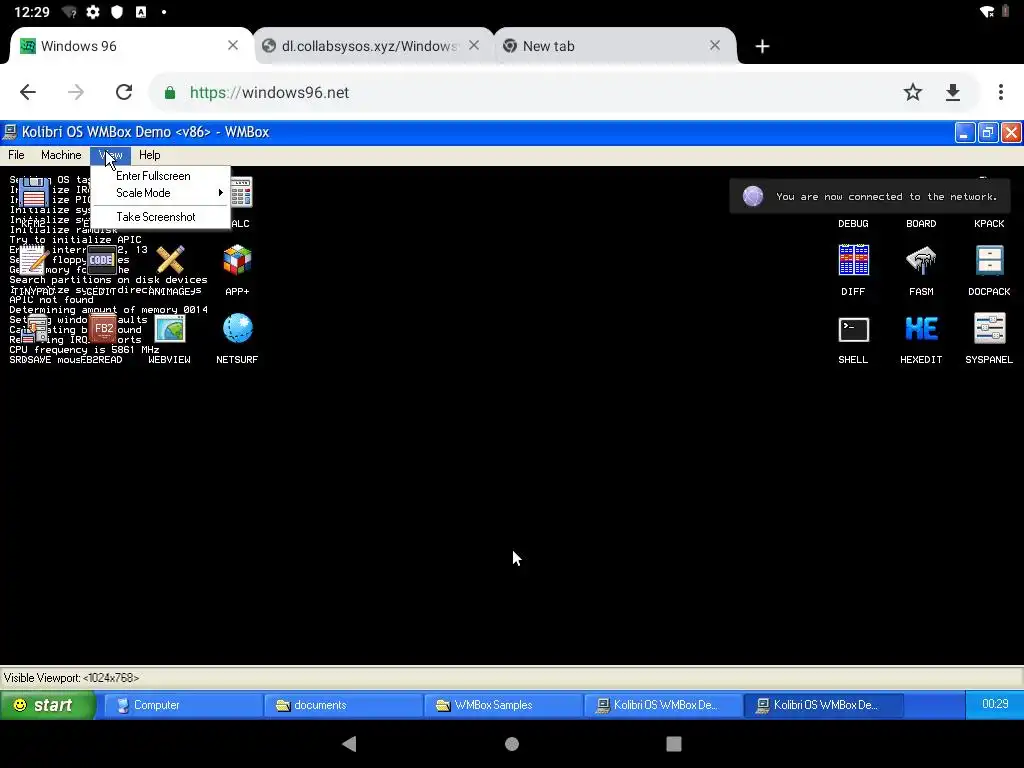Open the Chrome three-dot menu

(1000, 92)
